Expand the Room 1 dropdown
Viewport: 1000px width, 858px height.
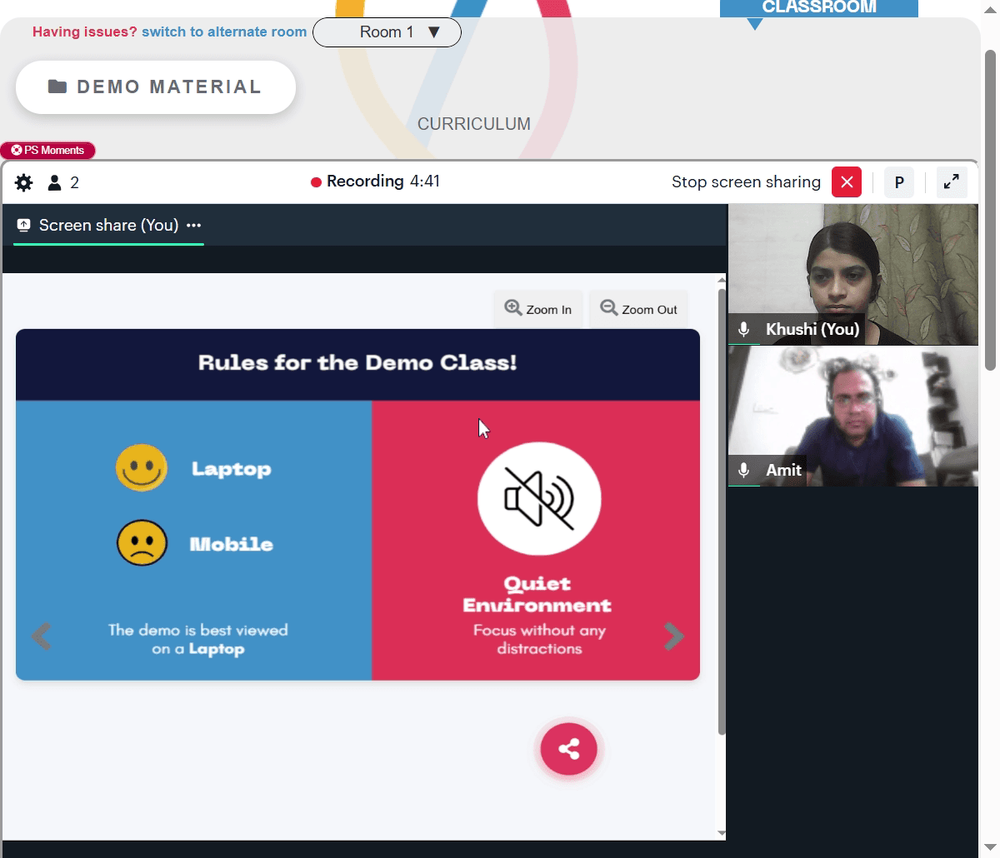tap(387, 32)
